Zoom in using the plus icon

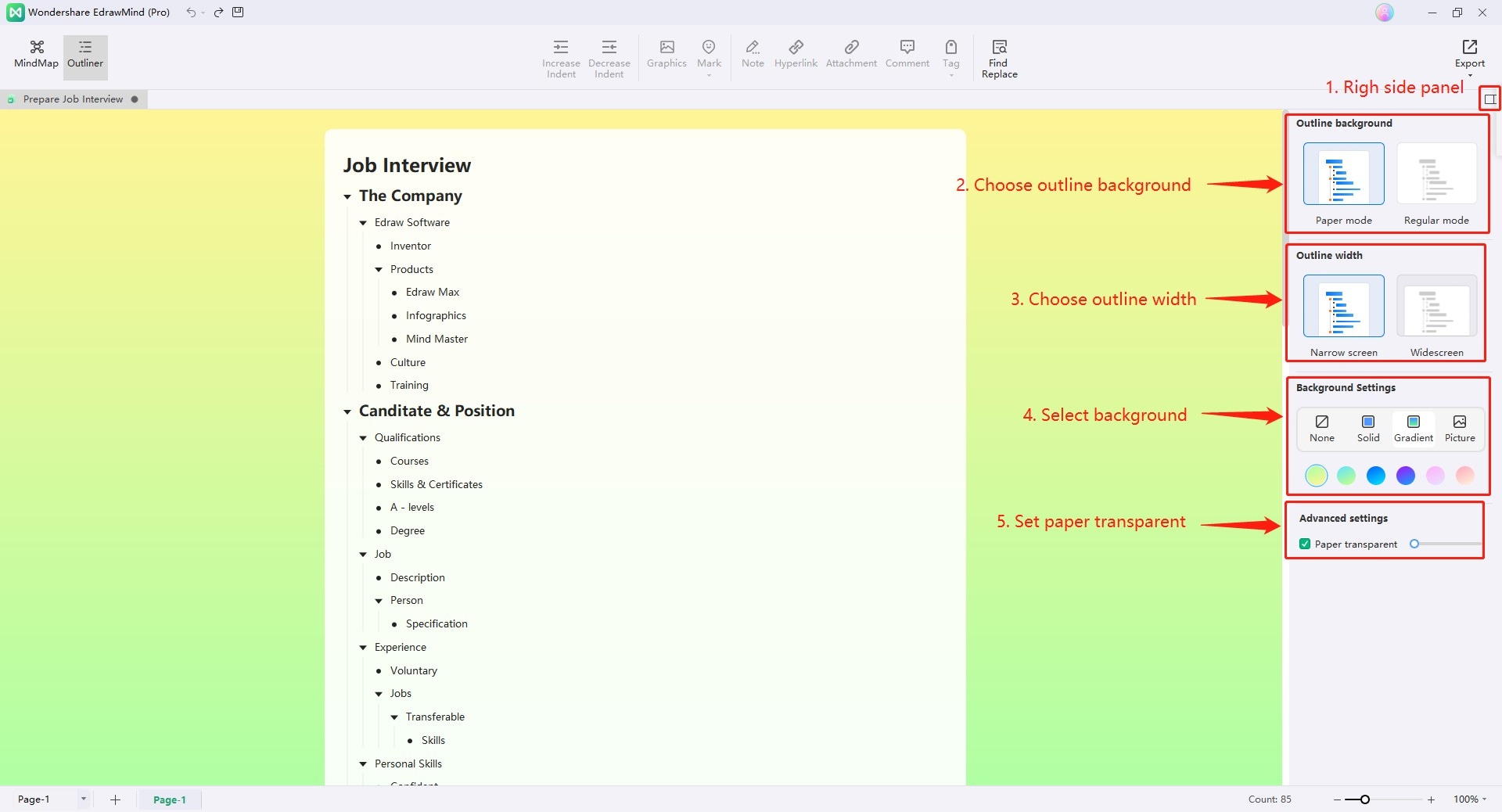(1431, 799)
